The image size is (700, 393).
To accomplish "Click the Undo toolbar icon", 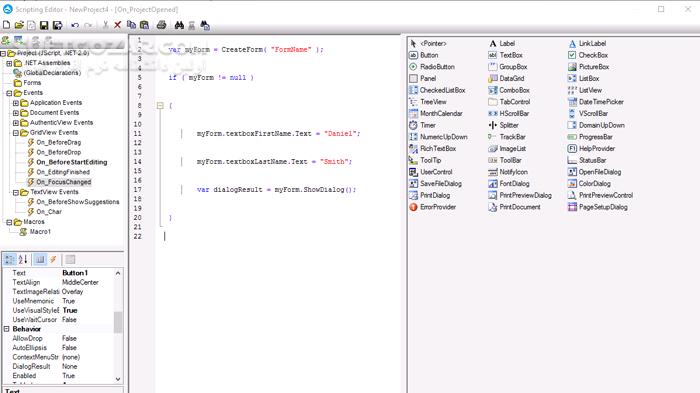I will [75, 25].
